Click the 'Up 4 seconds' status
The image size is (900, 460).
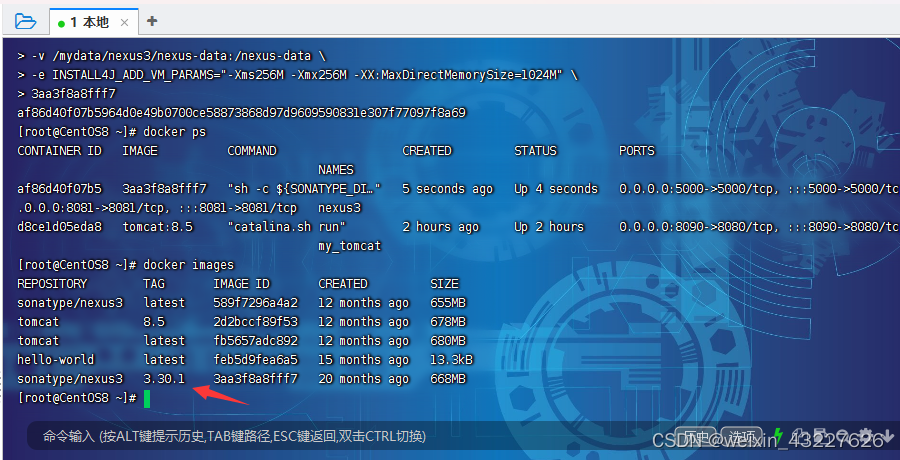(x=556, y=189)
